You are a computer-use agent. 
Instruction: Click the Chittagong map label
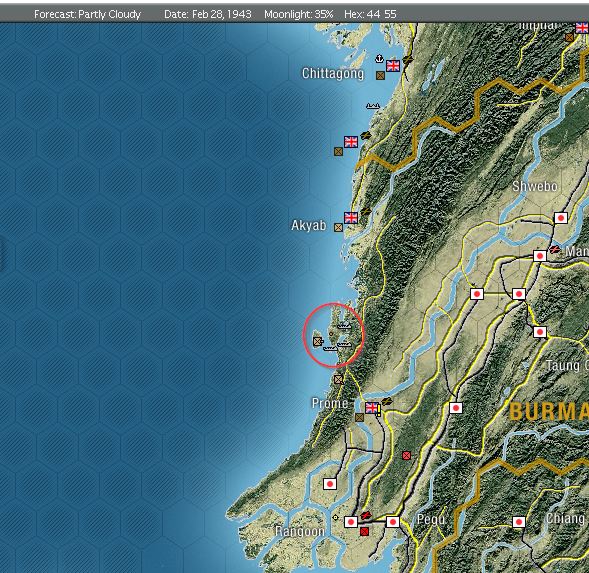(333, 74)
